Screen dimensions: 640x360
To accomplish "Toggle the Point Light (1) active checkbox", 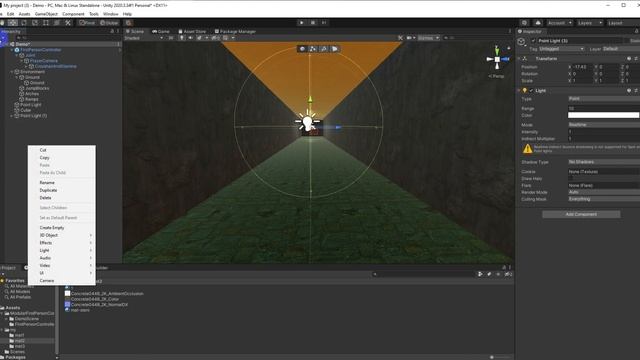I will pos(533,41).
